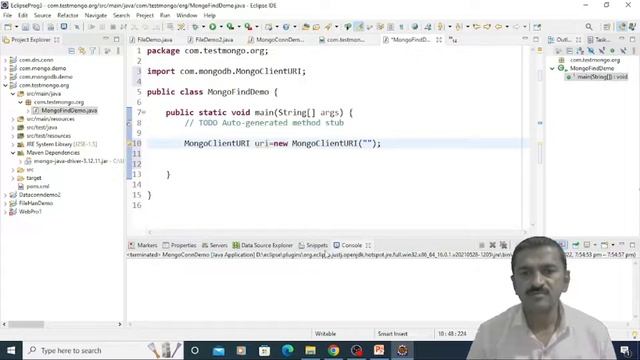Toggle Hide Fields in the Outline toolbar

tap(591, 51)
